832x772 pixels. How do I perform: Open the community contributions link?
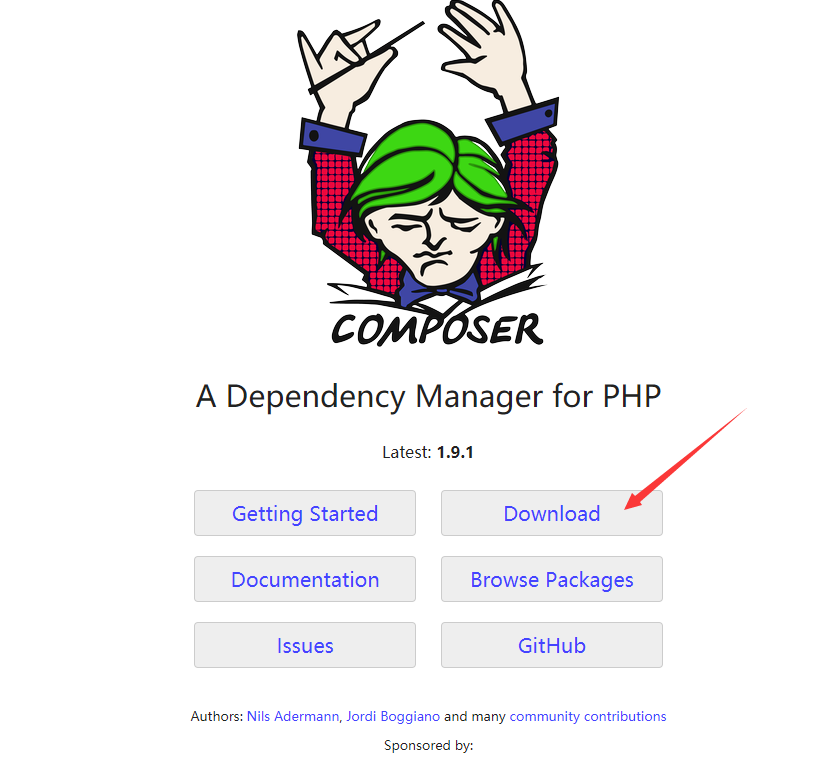(x=588, y=716)
